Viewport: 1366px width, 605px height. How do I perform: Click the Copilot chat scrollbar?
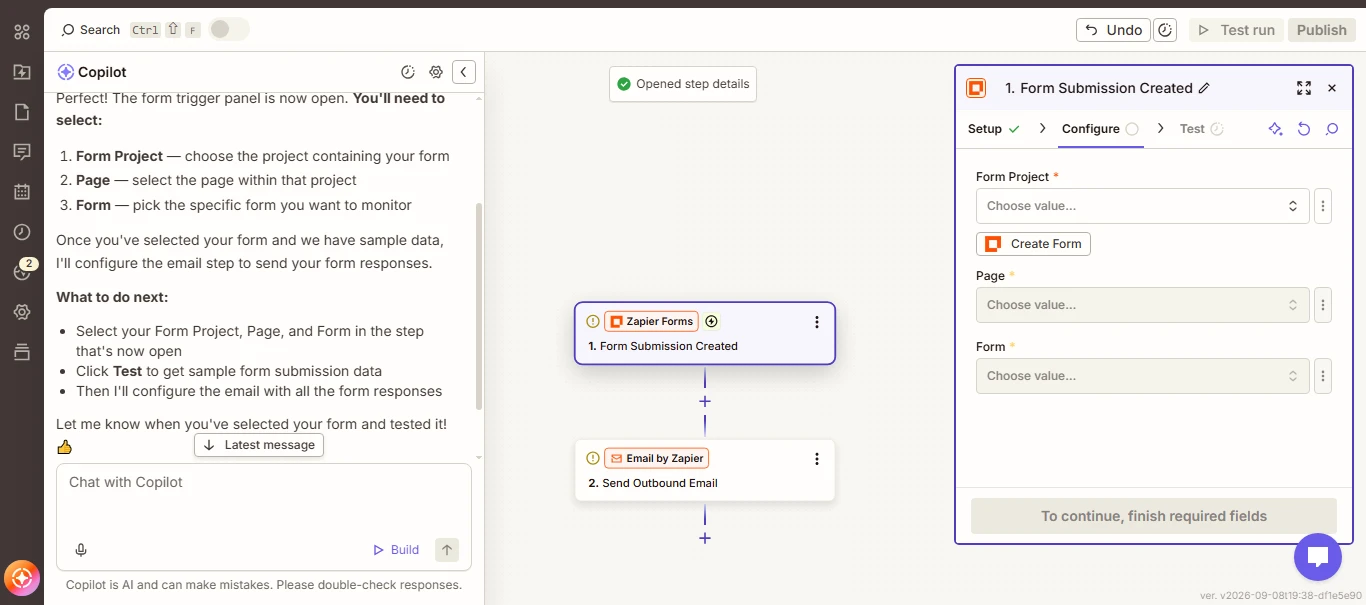click(479, 305)
